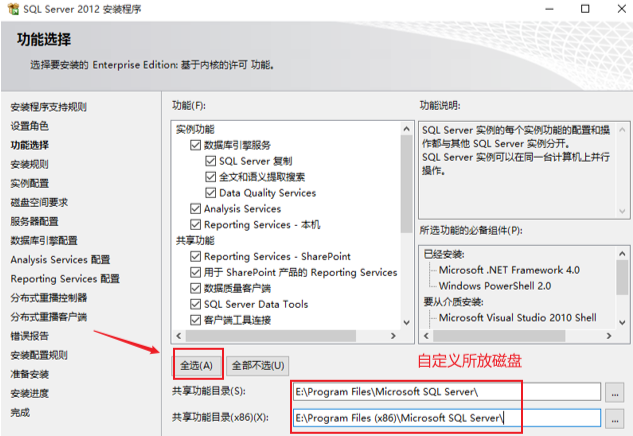Click 数据库引擎配置 step in sidebar
The width and height of the screenshot is (633, 436).
[44, 241]
